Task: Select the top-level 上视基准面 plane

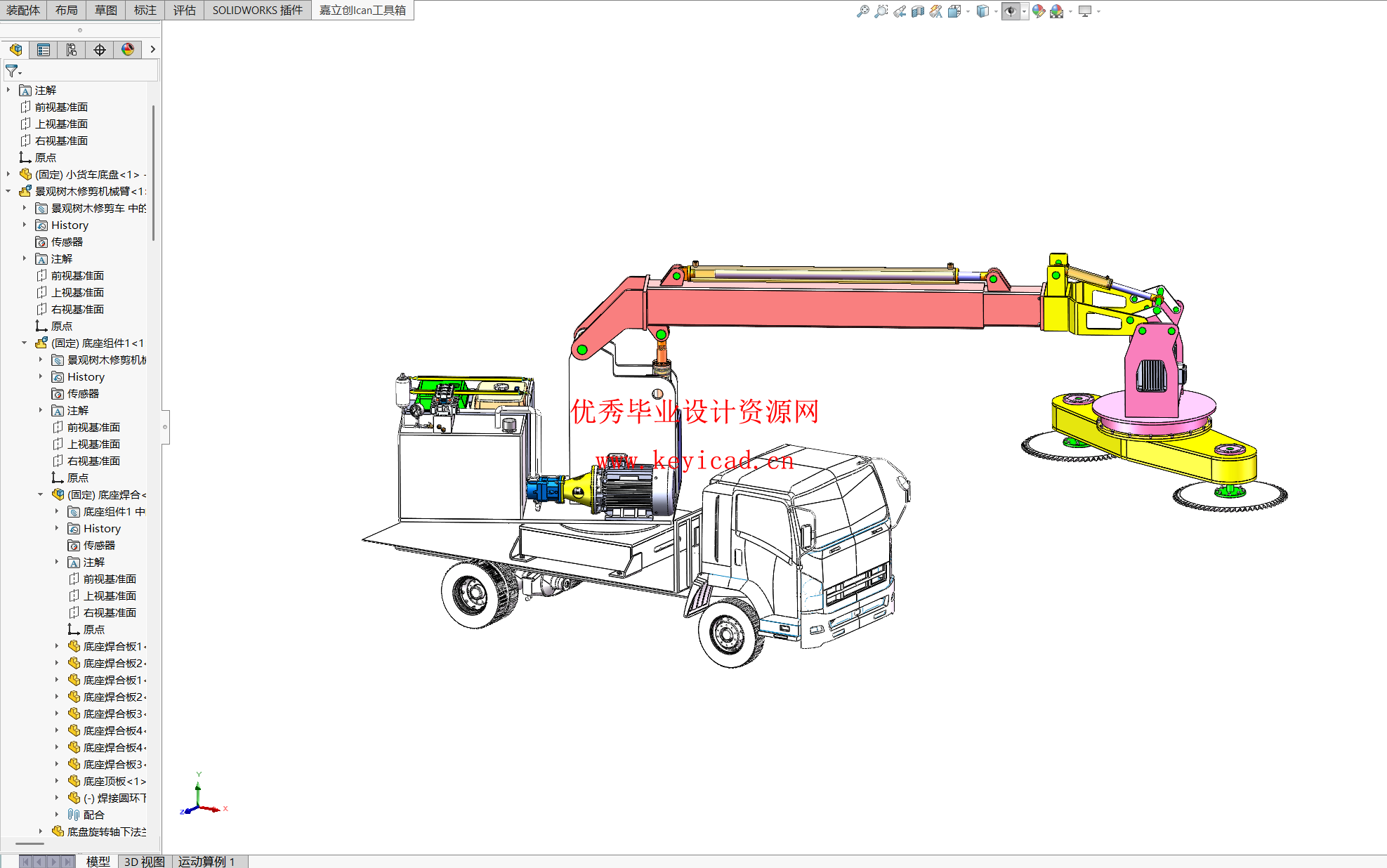Action: tap(61, 124)
